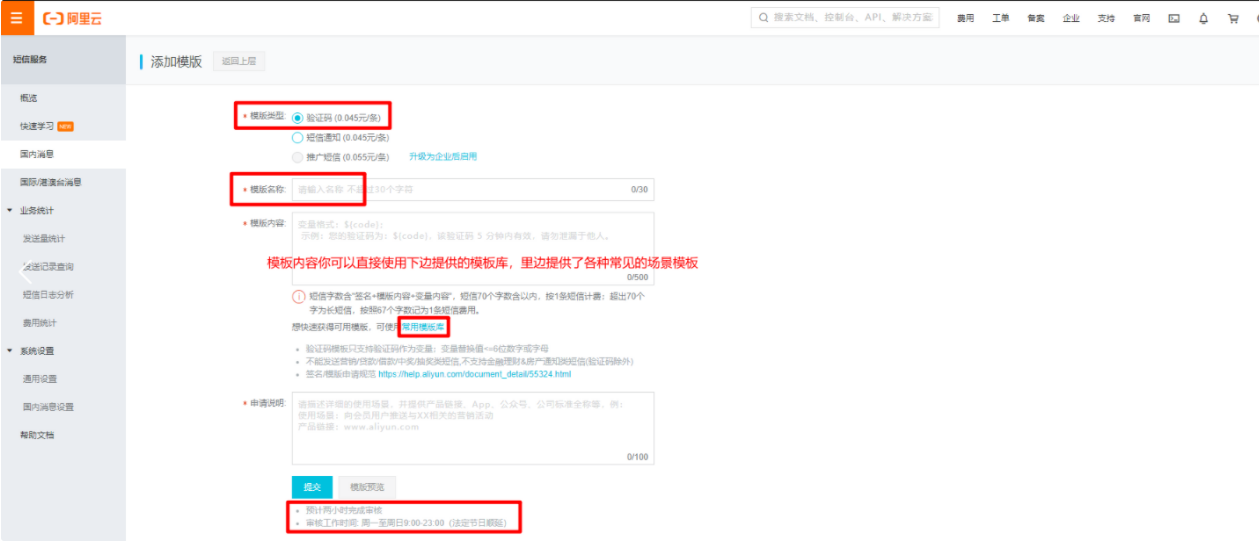1259x544 pixels.
Task: Select the 推广短信 template type
Action: click(x=297, y=157)
